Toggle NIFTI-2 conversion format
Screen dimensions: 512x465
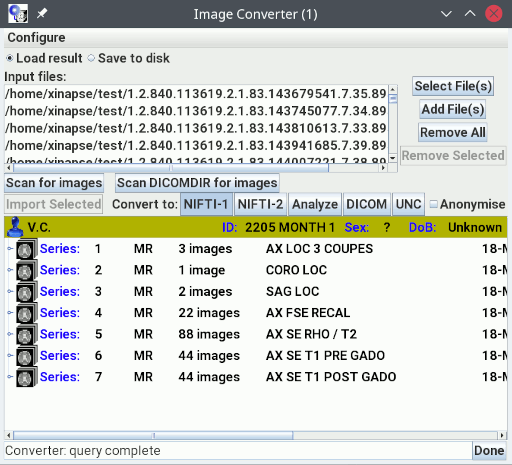pyautogui.click(x=260, y=204)
